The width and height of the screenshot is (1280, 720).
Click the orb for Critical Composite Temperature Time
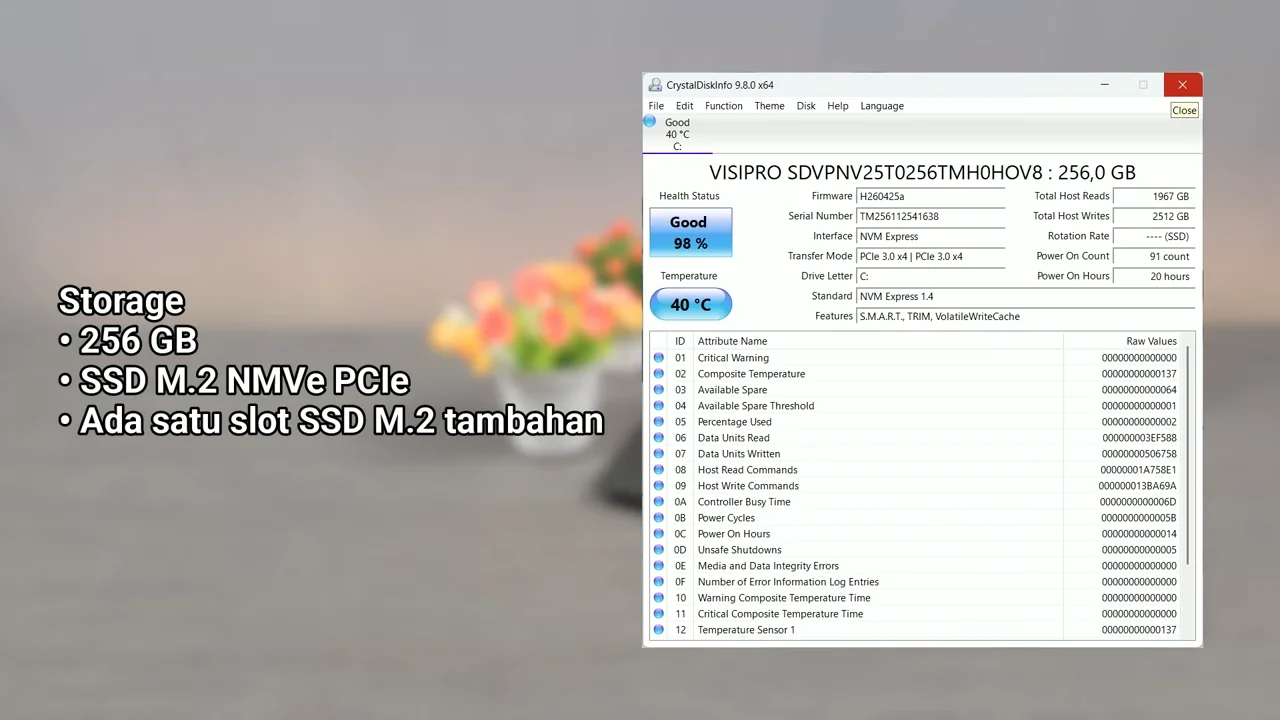tap(659, 613)
